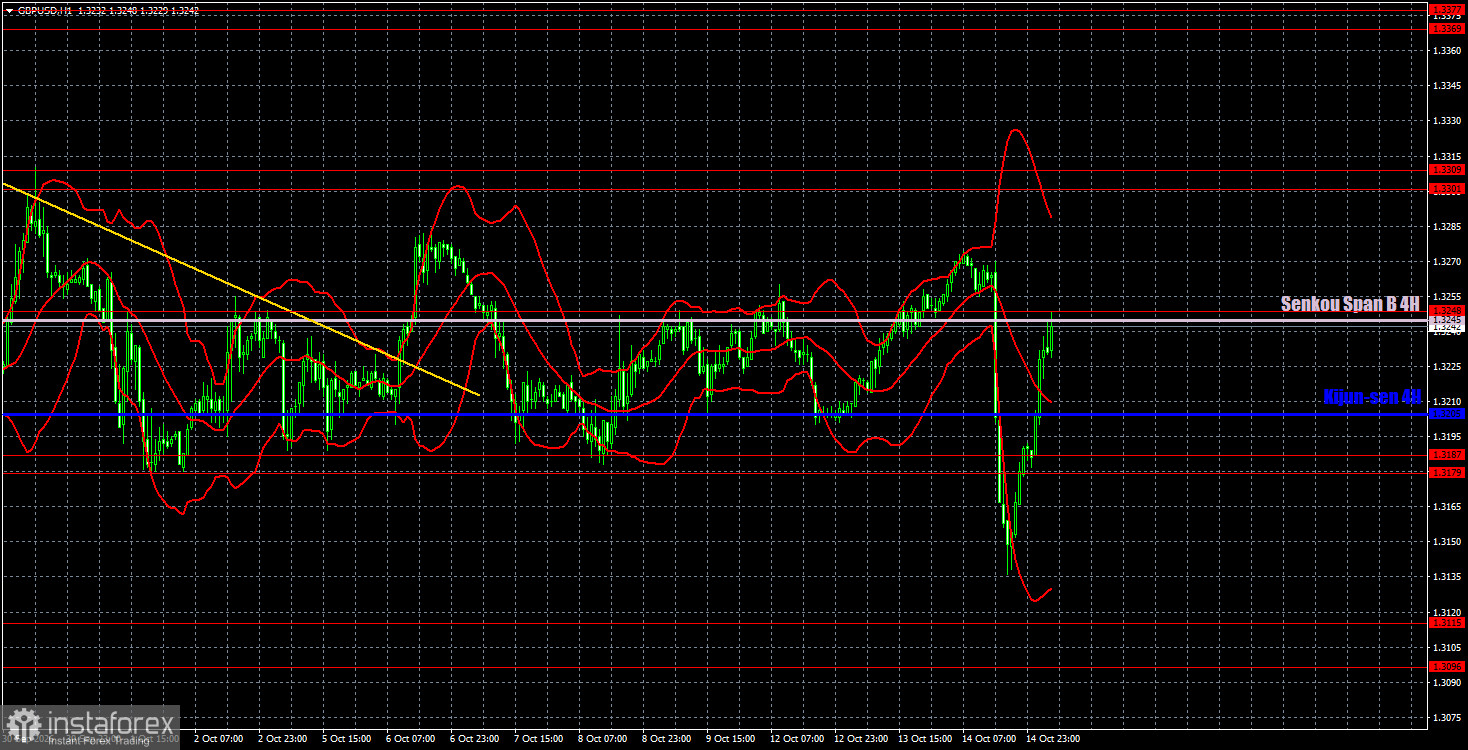Click the 1.3360 price axis value
The height and width of the screenshot is (750, 1468).
click(x=1445, y=50)
